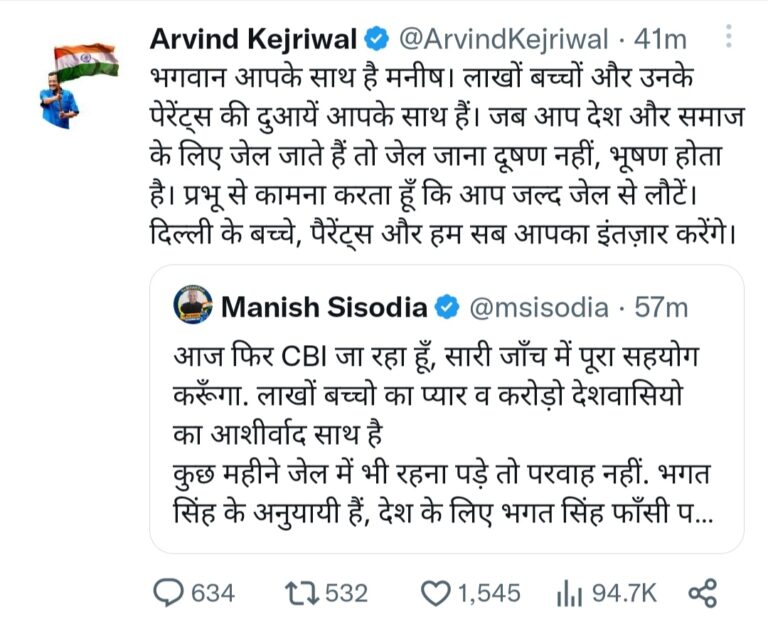Open the Arvind Kejriwal display name link
Image resolution: width=768 pixels, height=622 pixels.
pos(254,39)
